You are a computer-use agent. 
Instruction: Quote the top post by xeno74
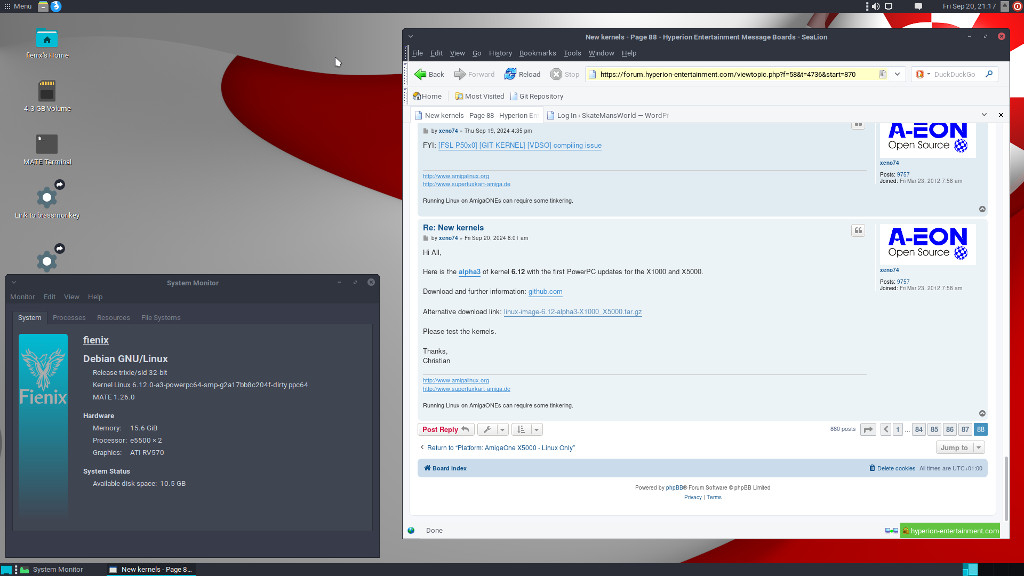click(x=857, y=124)
